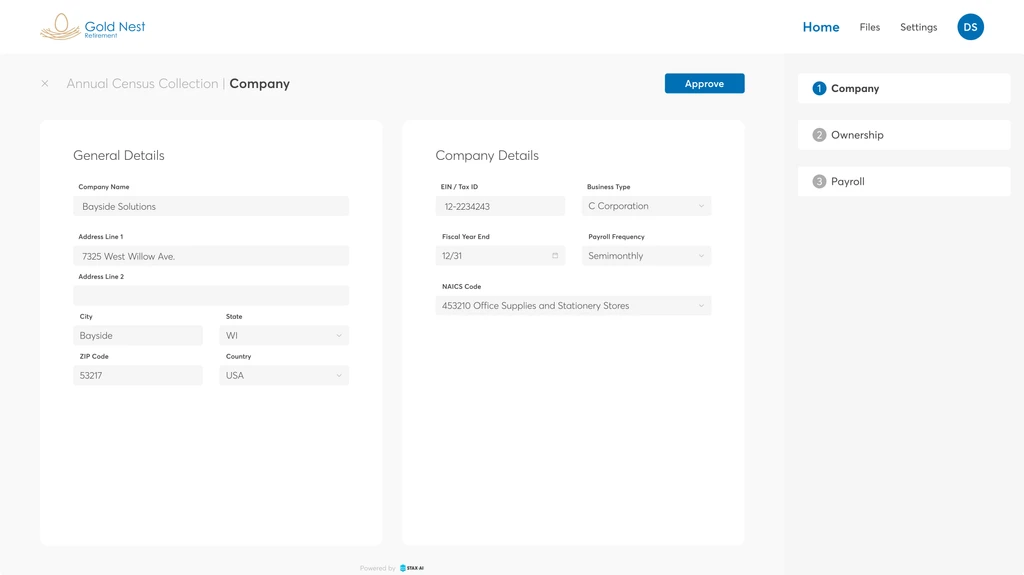Close the Annual Census Collection form
This screenshot has width=1024, height=575.
[45, 84]
